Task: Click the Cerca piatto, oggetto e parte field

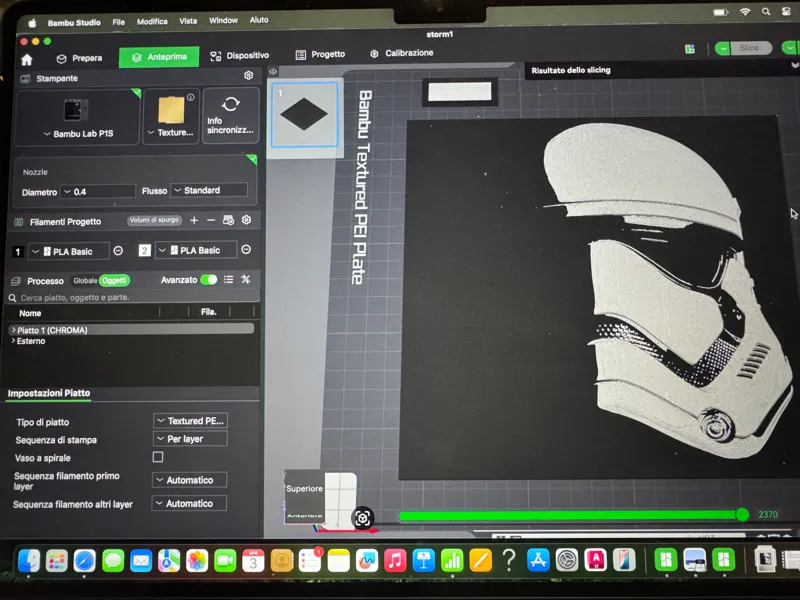Action: 133,297
